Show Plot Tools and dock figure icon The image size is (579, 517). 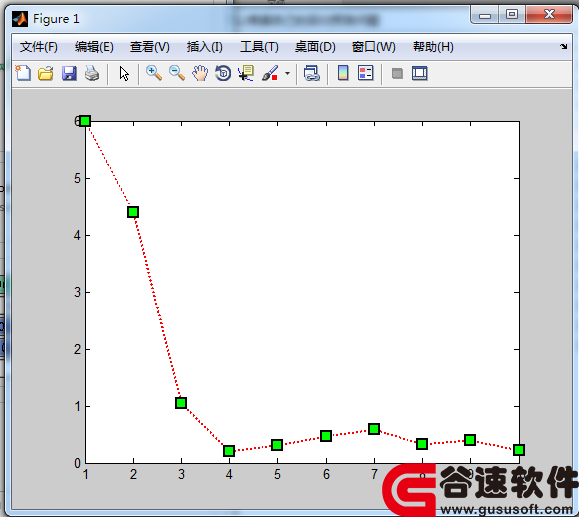coord(419,73)
